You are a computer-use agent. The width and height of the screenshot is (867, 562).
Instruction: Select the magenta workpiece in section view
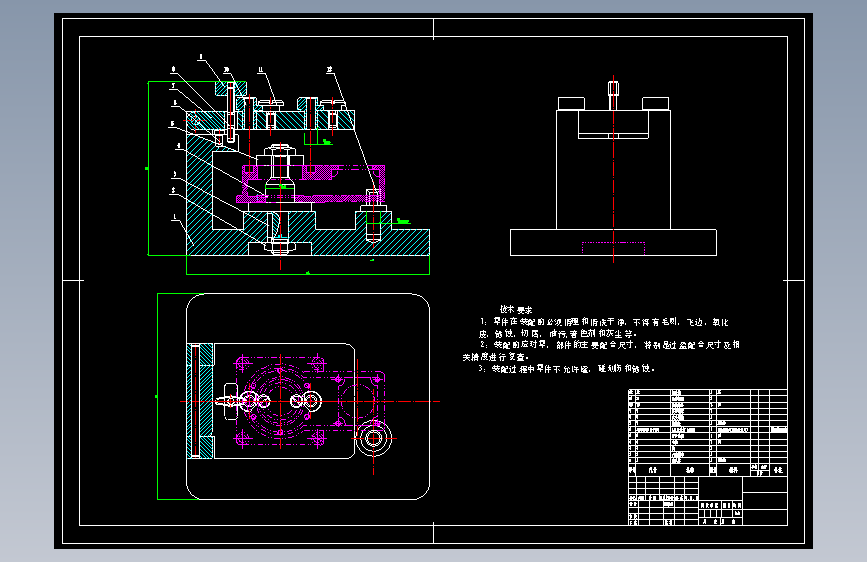point(311,184)
